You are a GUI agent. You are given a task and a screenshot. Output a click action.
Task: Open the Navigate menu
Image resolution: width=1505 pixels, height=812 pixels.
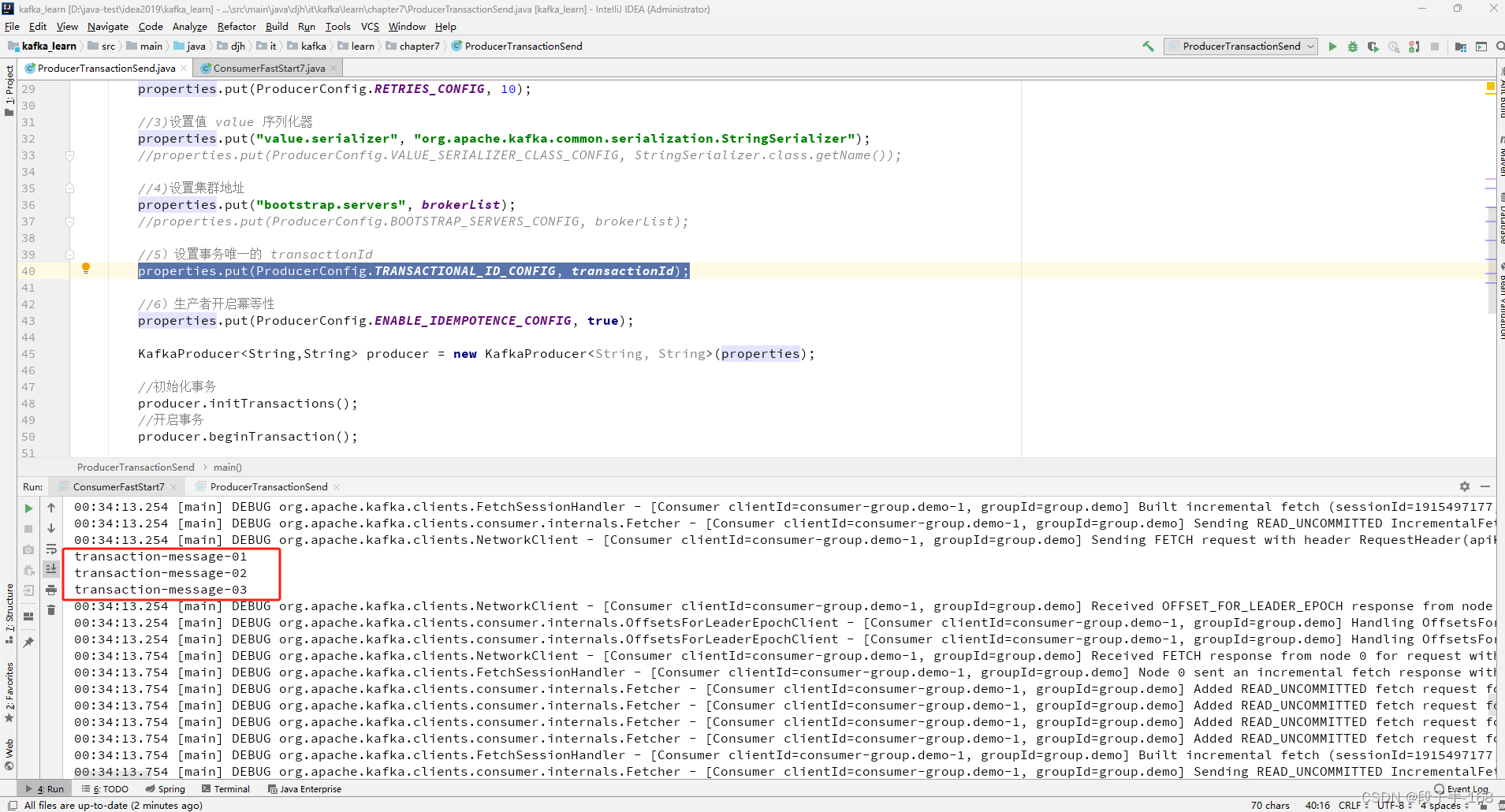coord(108,26)
